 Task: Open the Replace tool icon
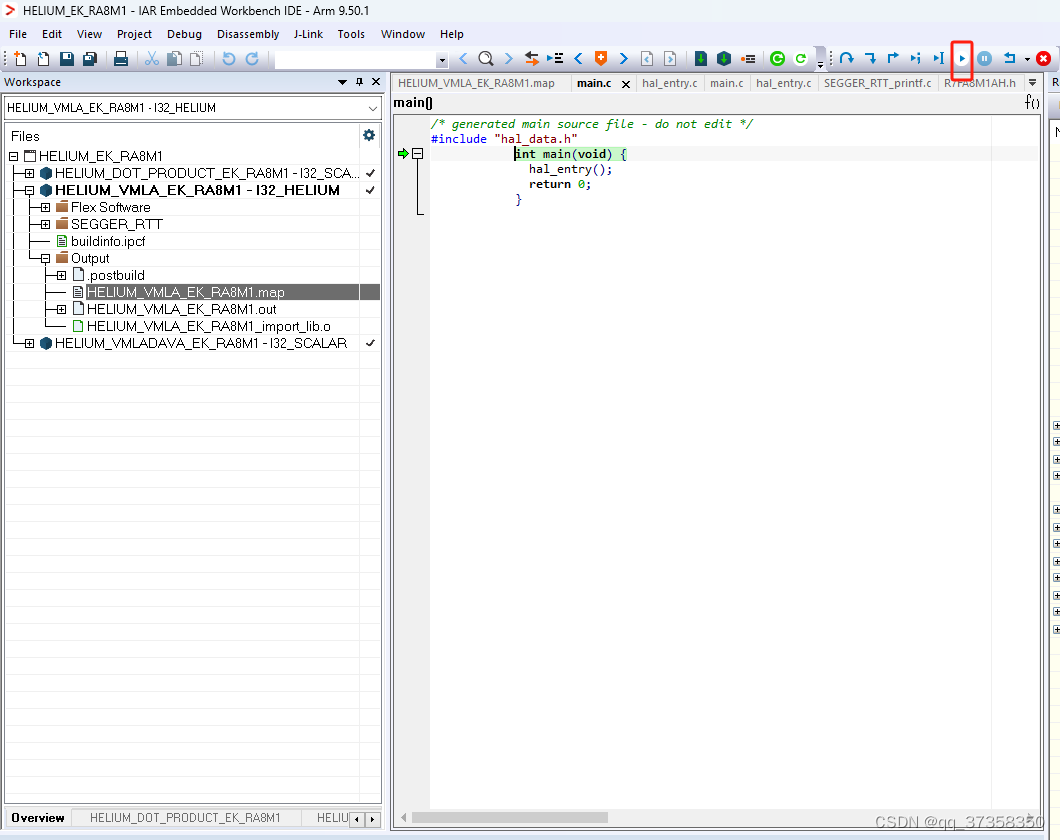pos(532,59)
